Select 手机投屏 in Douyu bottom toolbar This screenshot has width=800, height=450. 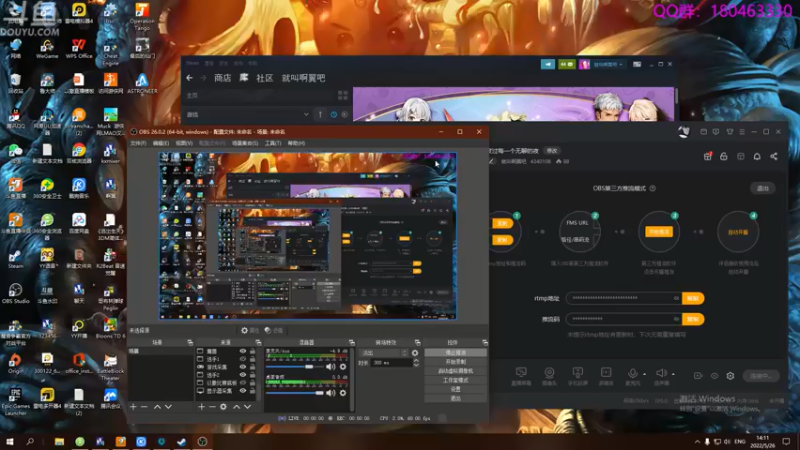point(578,376)
